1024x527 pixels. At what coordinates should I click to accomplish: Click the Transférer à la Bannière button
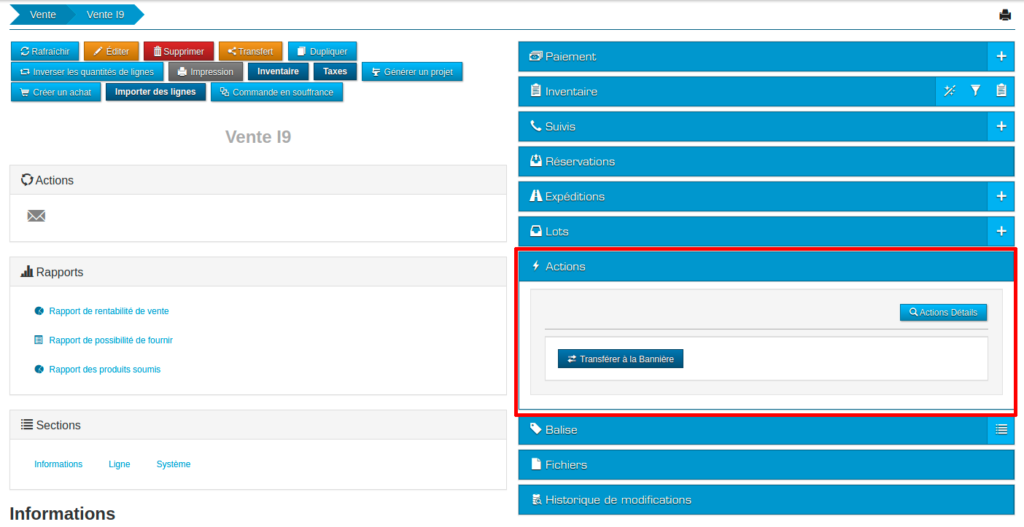620,358
